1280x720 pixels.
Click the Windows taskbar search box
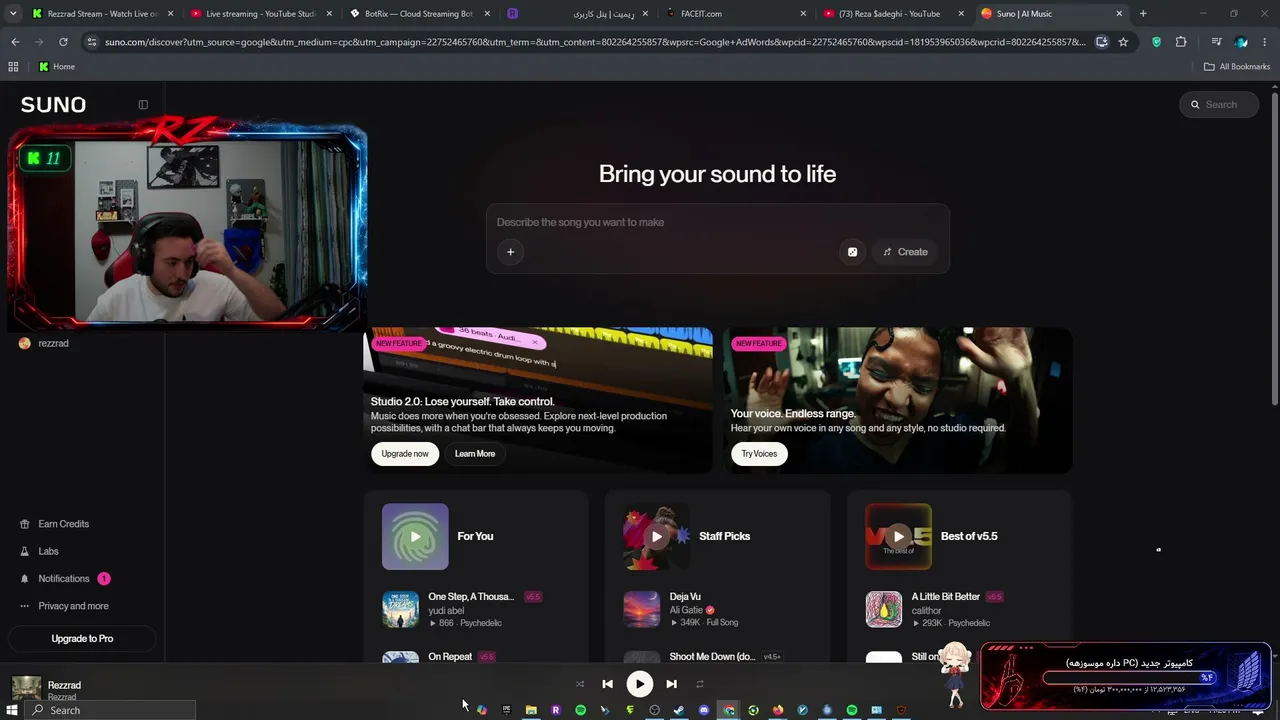tap(110, 710)
